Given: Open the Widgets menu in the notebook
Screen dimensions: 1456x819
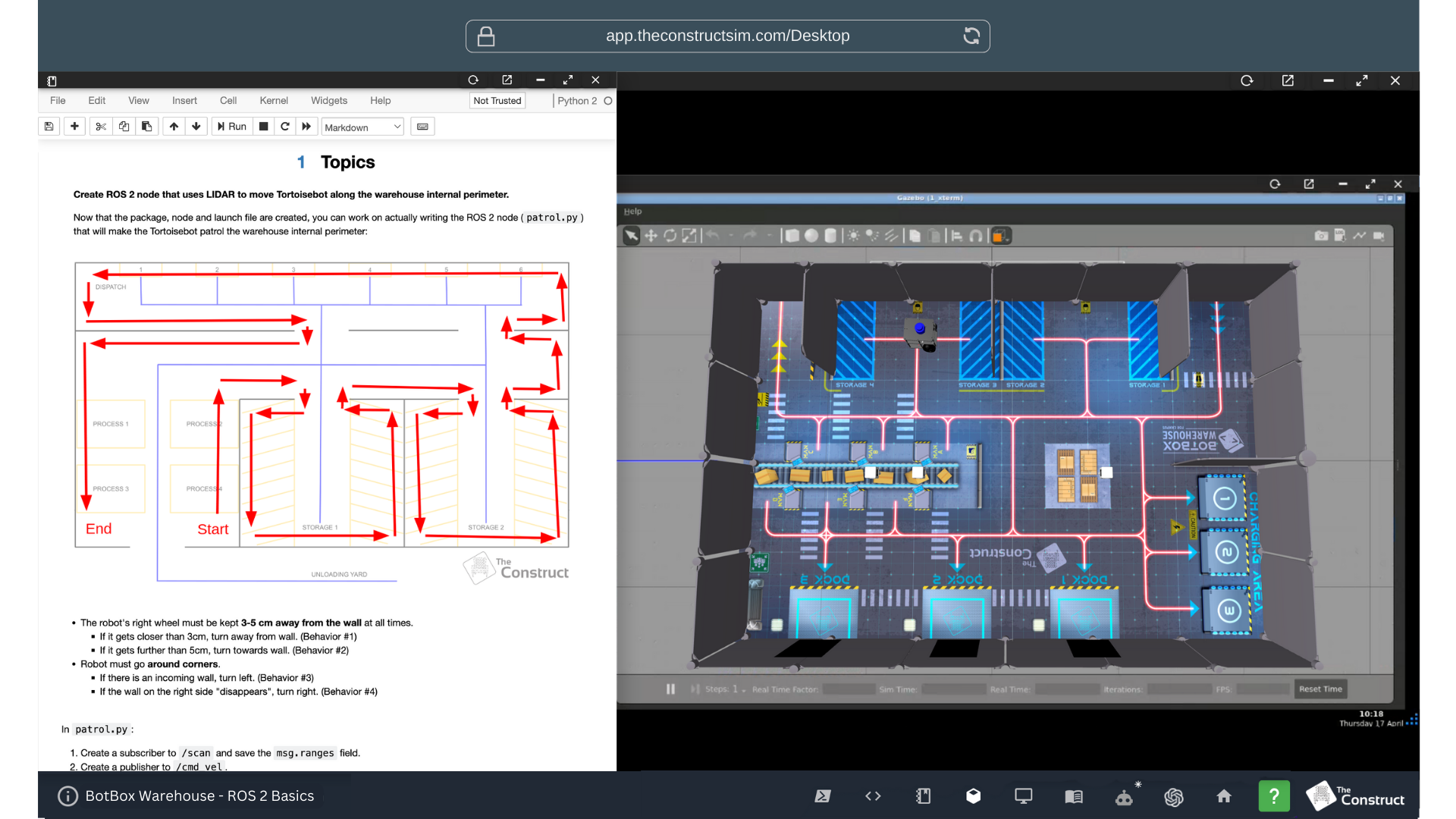Looking at the screenshot, I should (x=329, y=101).
